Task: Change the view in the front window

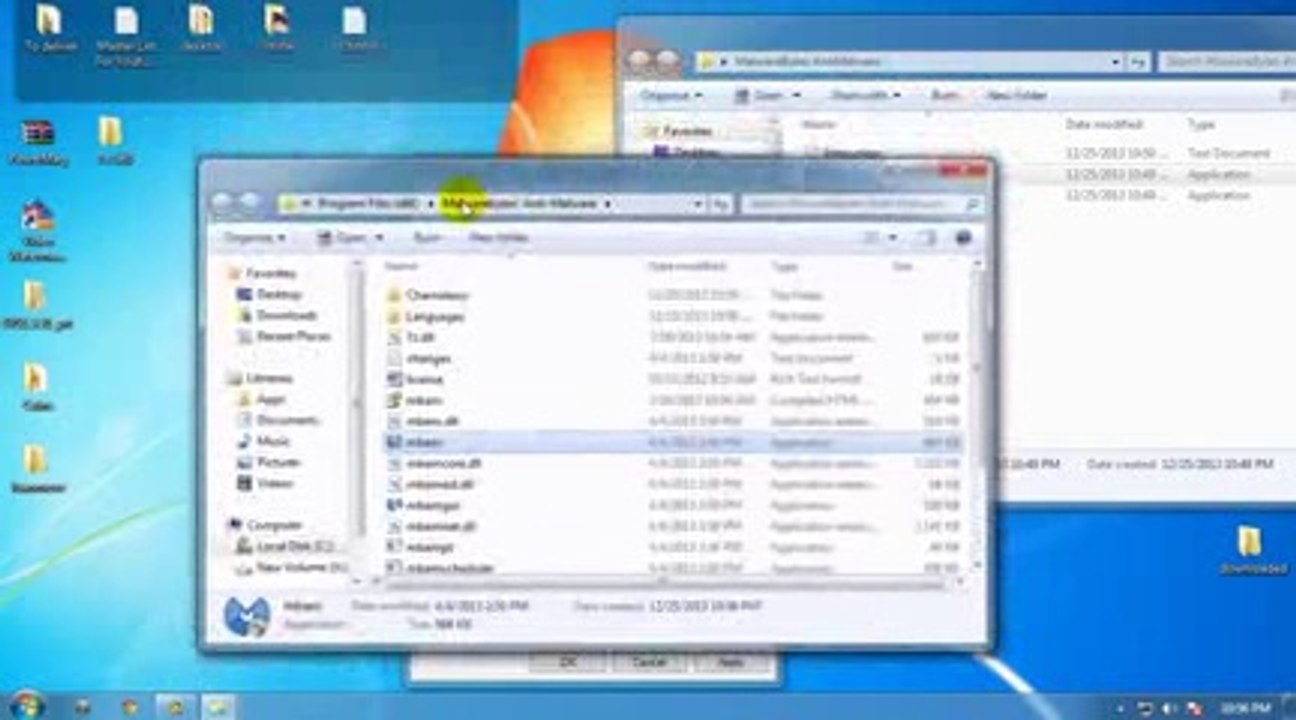Action: (871, 238)
